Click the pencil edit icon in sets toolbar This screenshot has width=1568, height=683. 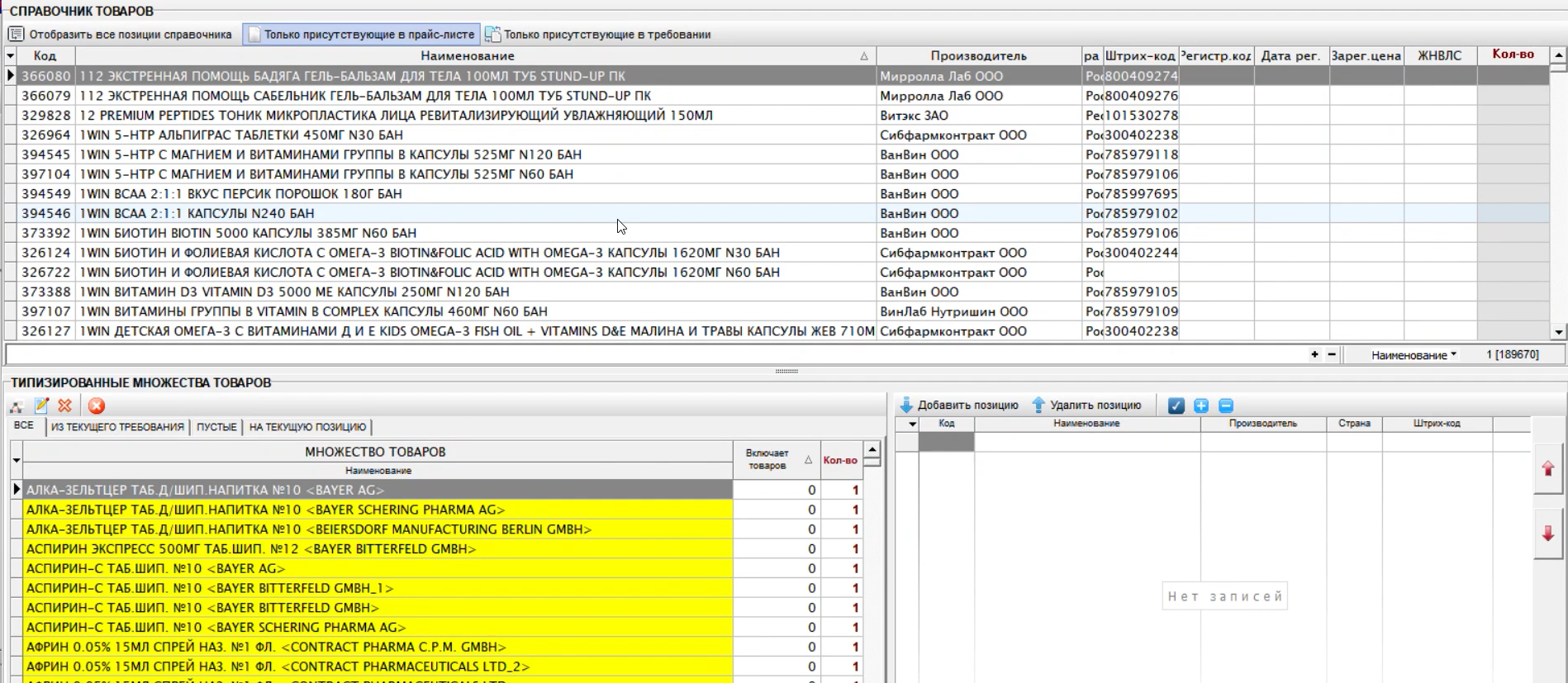click(41, 406)
